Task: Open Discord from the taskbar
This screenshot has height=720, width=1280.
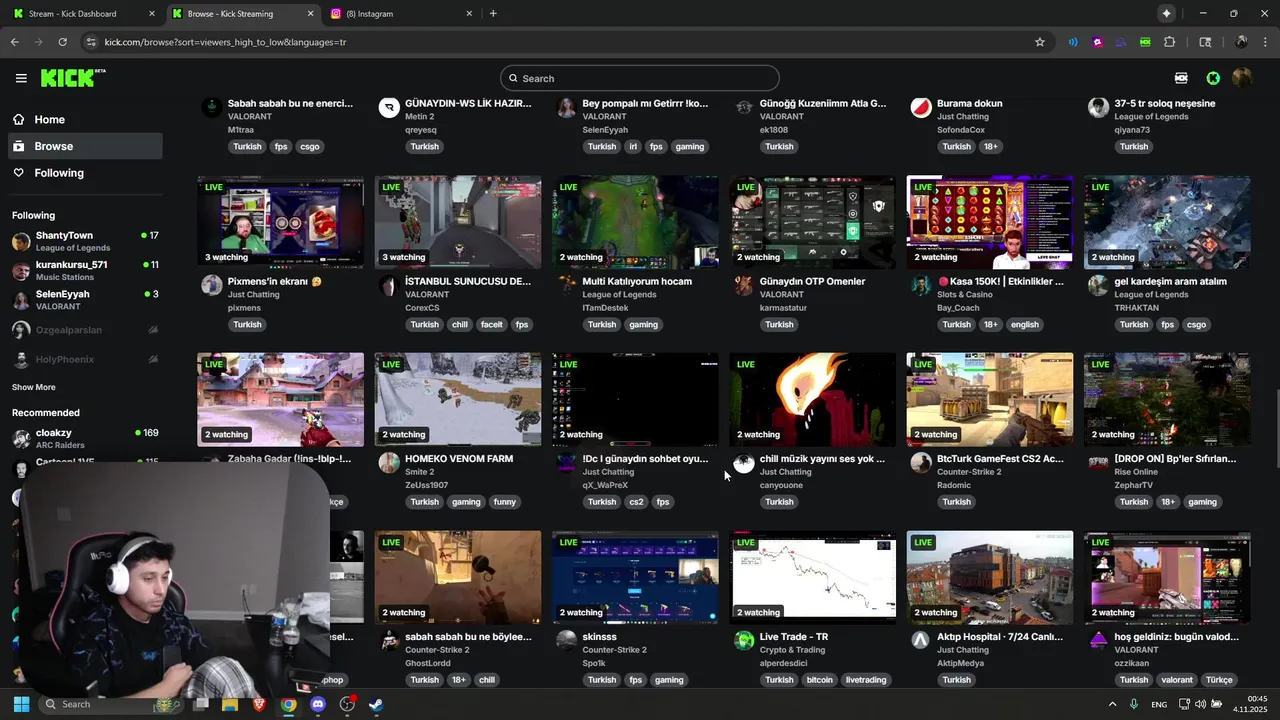Action: coord(318,704)
